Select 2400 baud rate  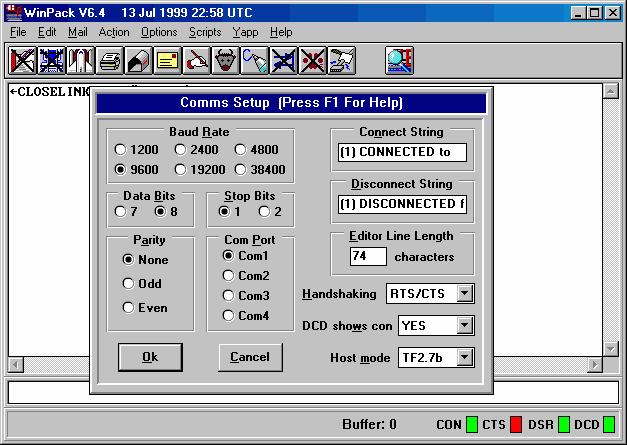(180, 150)
